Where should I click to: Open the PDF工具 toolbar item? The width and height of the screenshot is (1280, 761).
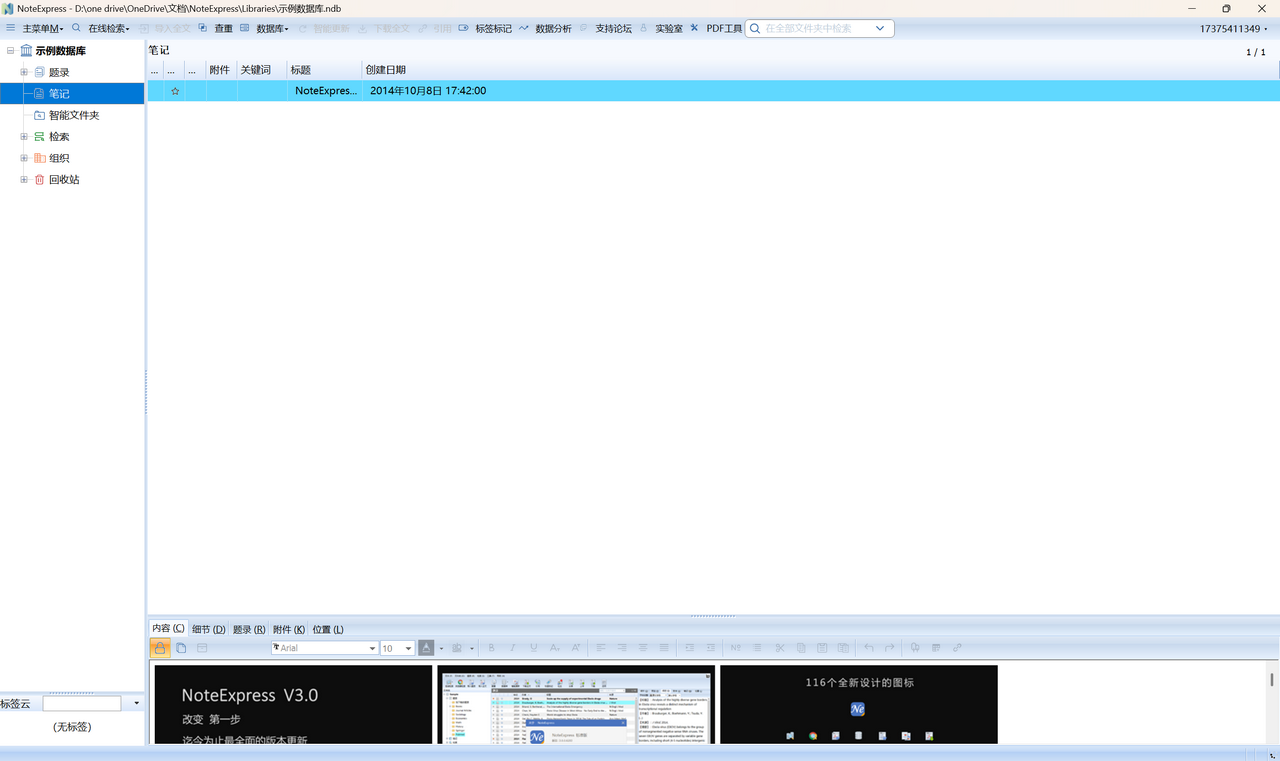point(723,28)
